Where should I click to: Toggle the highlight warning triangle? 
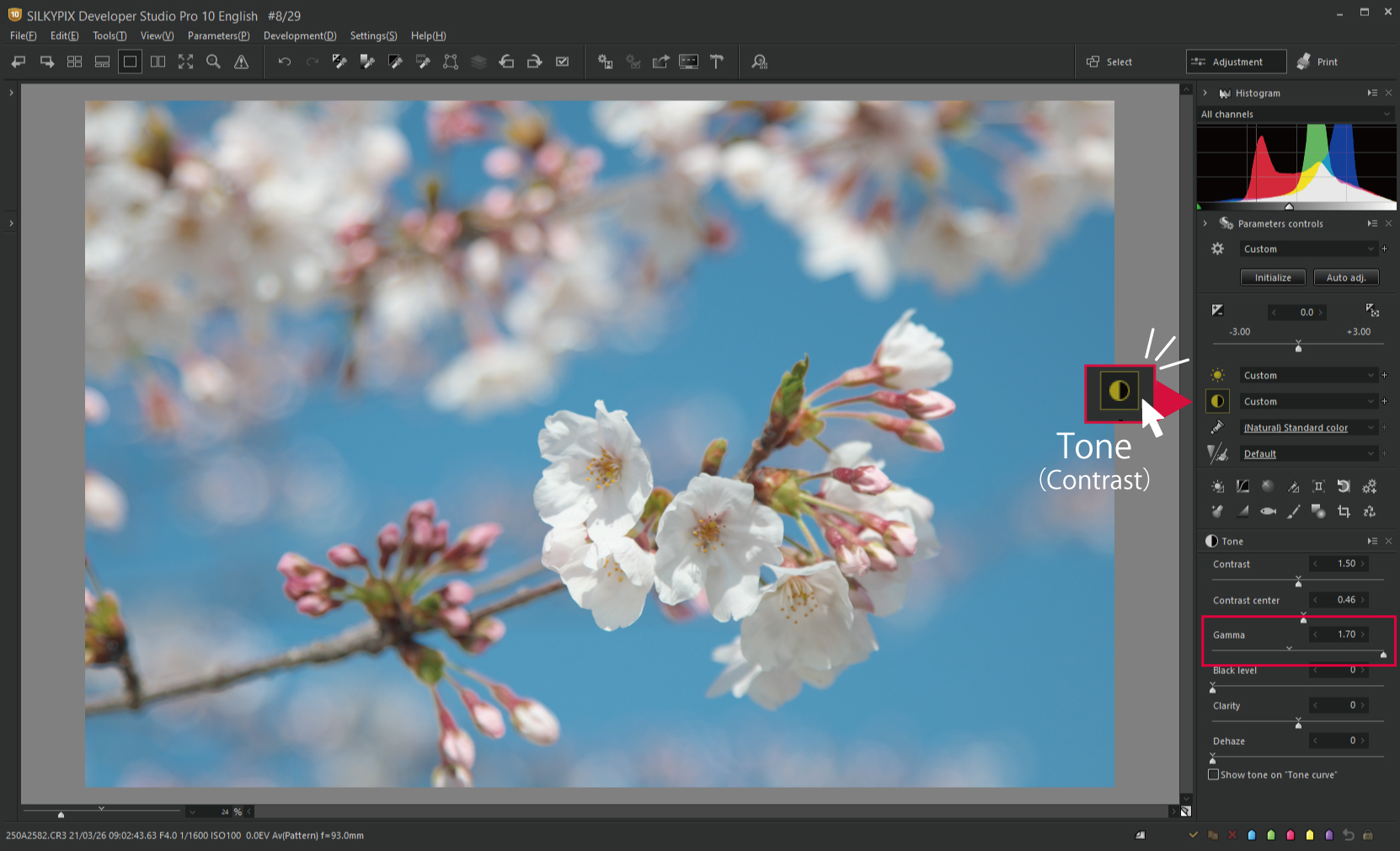(241, 62)
